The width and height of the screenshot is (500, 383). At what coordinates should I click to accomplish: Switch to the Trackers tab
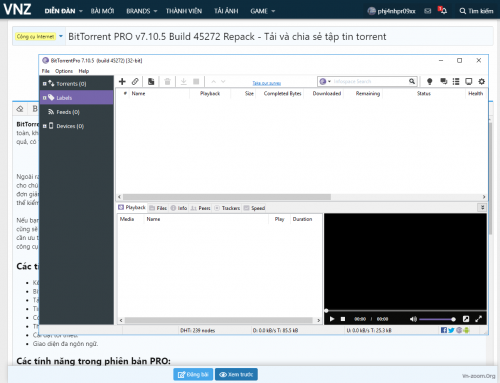227,208
